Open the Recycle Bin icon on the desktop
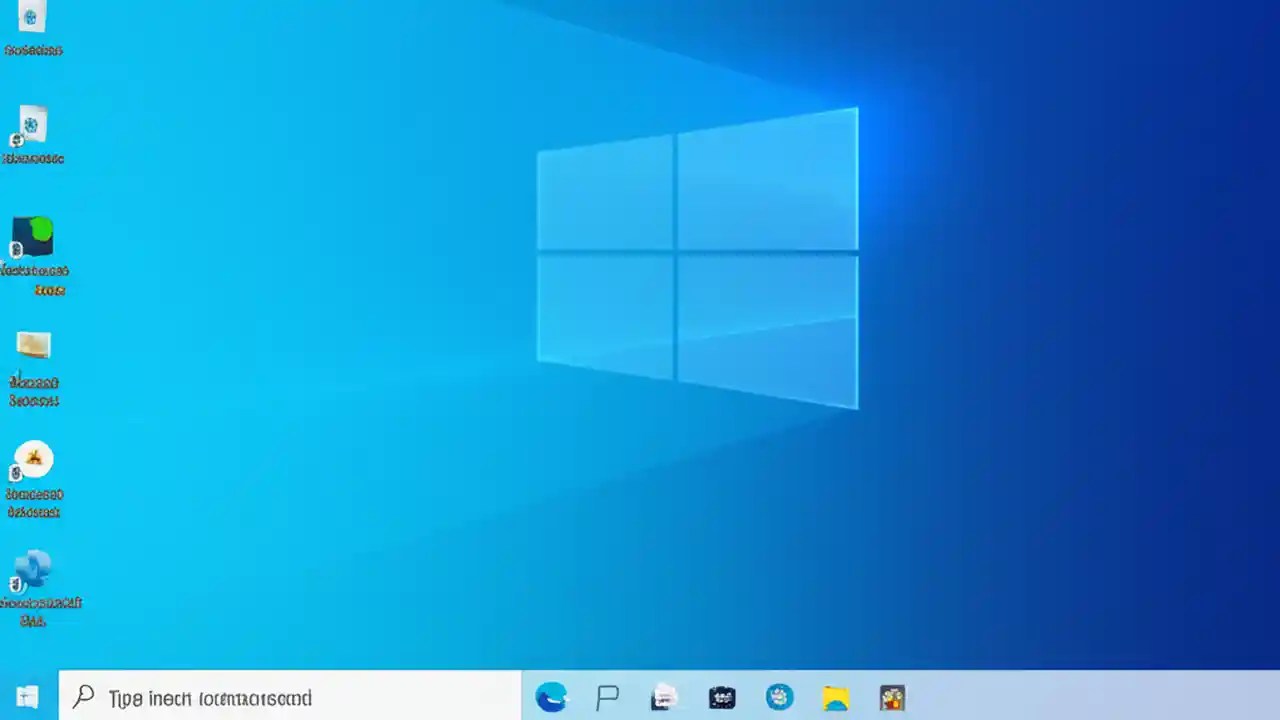1280x720 pixels. (33, 20)
